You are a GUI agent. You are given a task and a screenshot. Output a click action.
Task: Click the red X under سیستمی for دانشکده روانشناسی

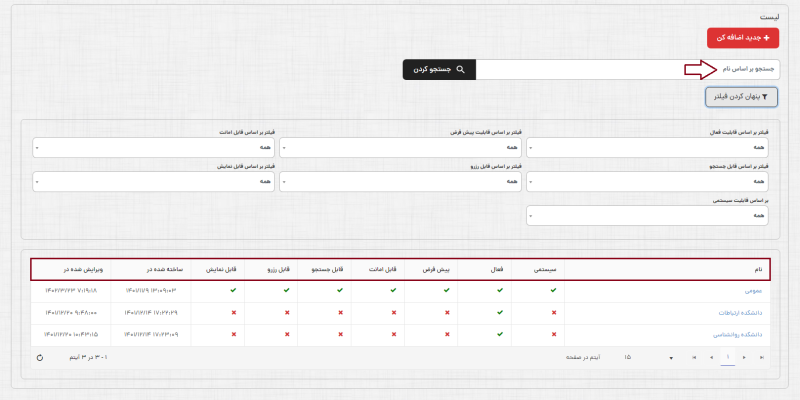point(554,335)
